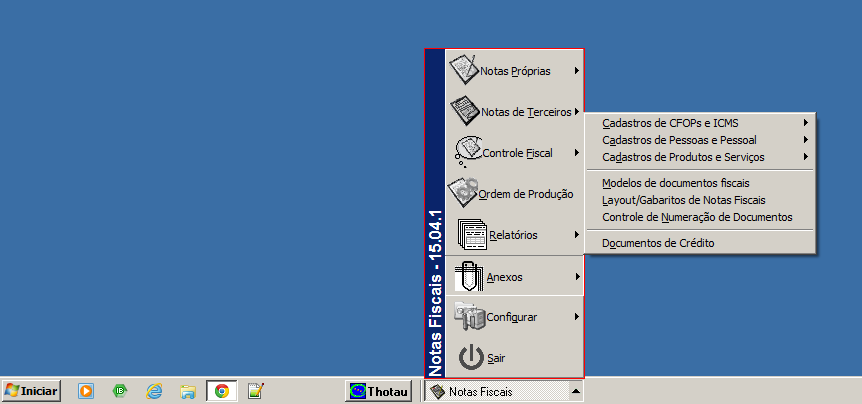Switch to the Thotau taskbar button

point(379,391)
